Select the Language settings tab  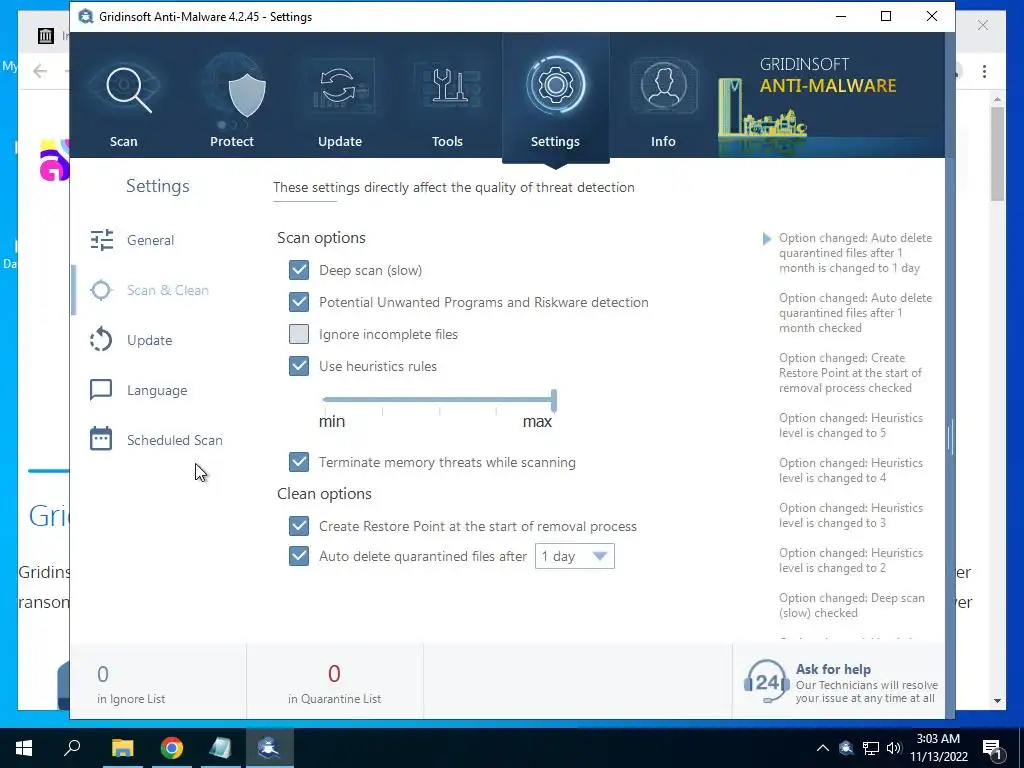coord(157,390)
